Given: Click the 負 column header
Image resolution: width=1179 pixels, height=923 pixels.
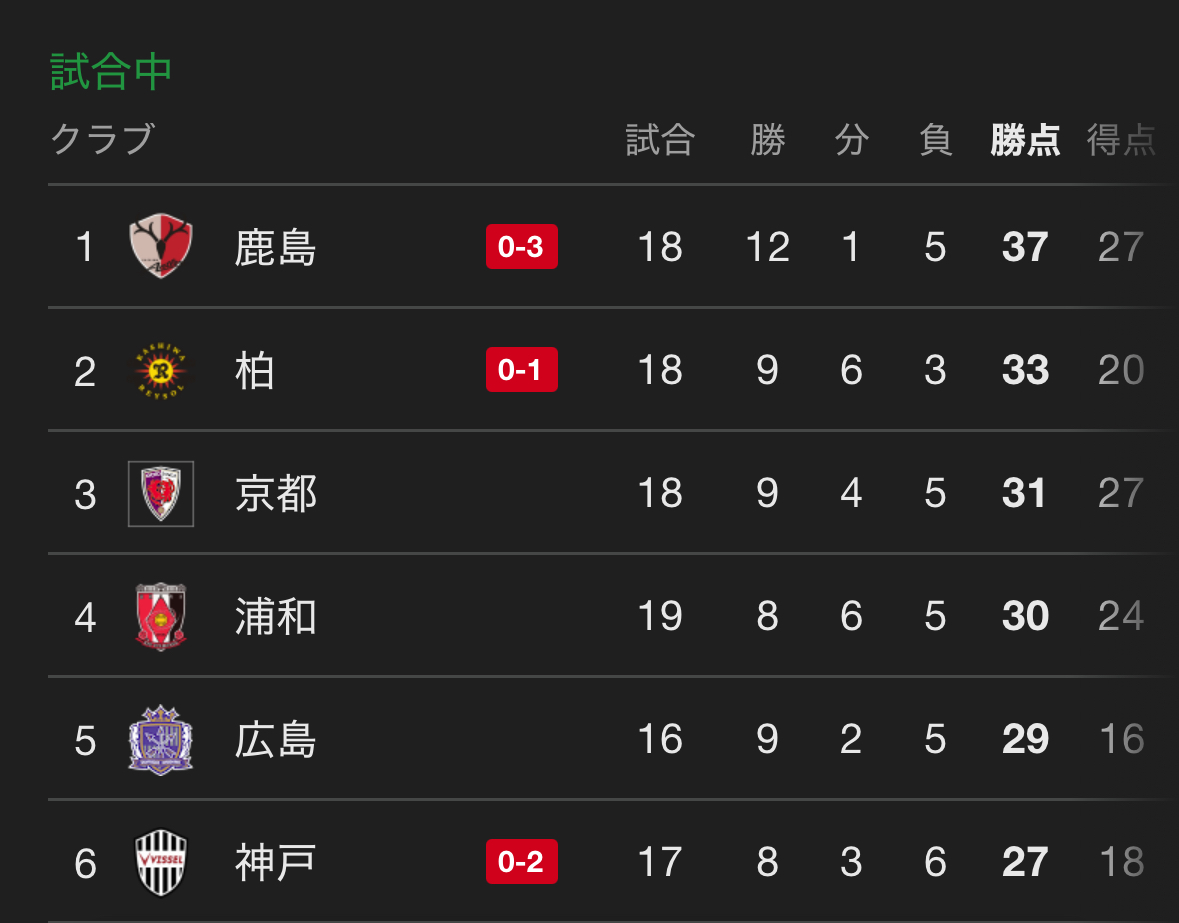Looking at the screenshot, I should click(935, 140).
